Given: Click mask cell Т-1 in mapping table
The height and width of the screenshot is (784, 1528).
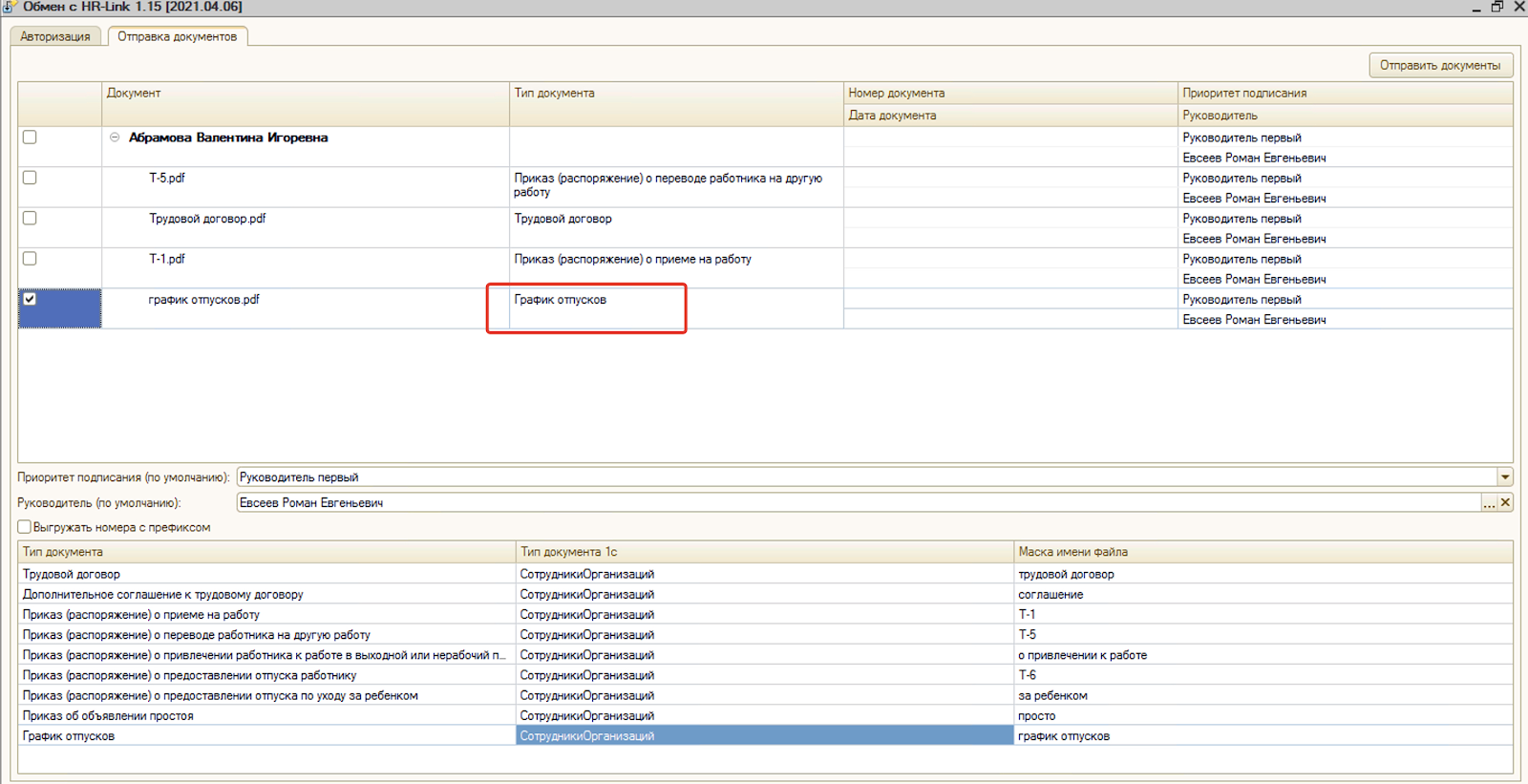Looking at the screenshot, I should 1263,615.
